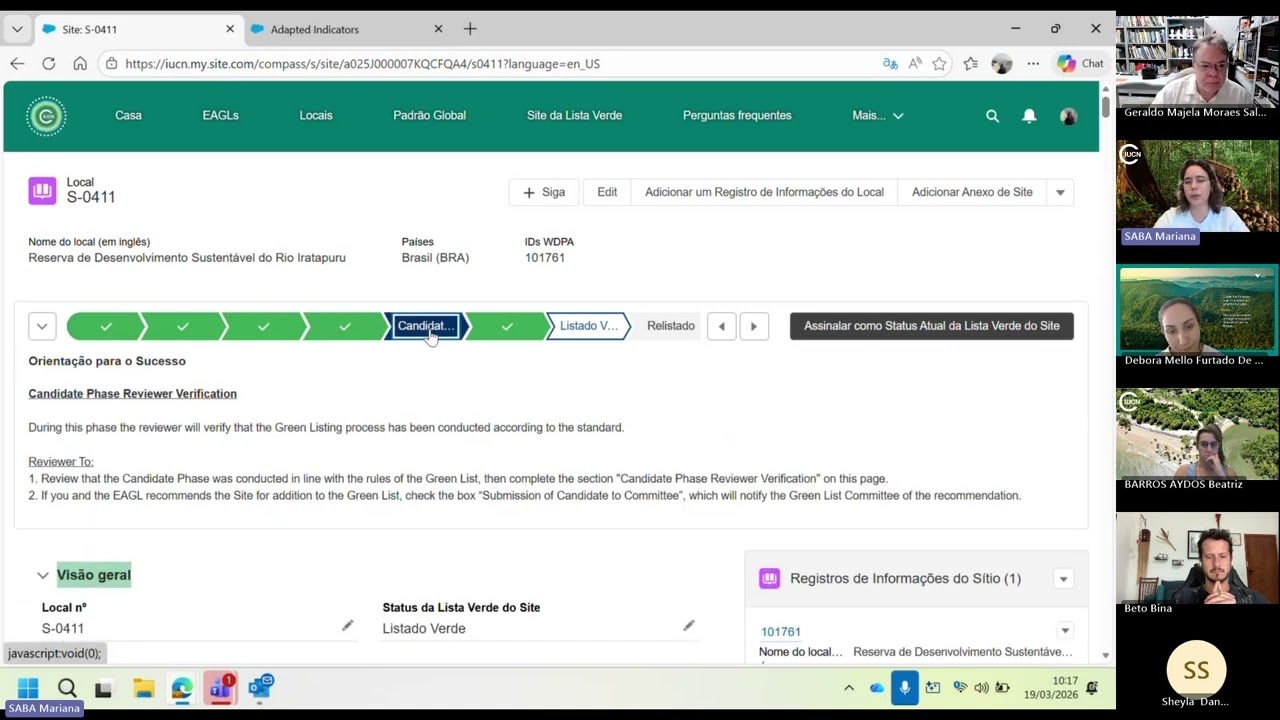Edit the Local nº field pencil icon
The width and height of the screenshot is (1280, 720).
(x=347, y=626)
